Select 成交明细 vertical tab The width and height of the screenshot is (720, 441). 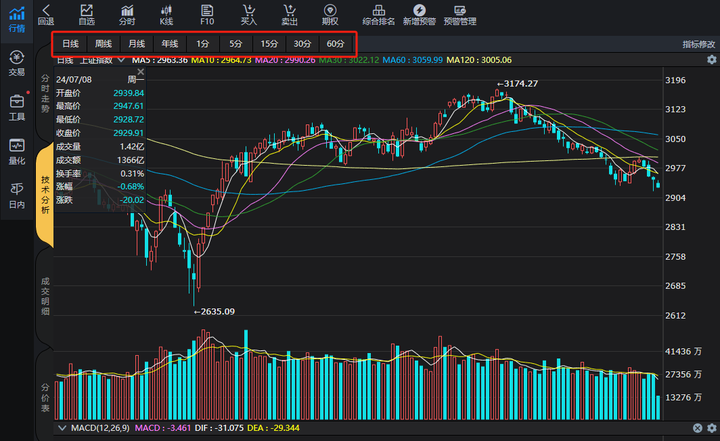pyautogui.click(x=45, y=298)
